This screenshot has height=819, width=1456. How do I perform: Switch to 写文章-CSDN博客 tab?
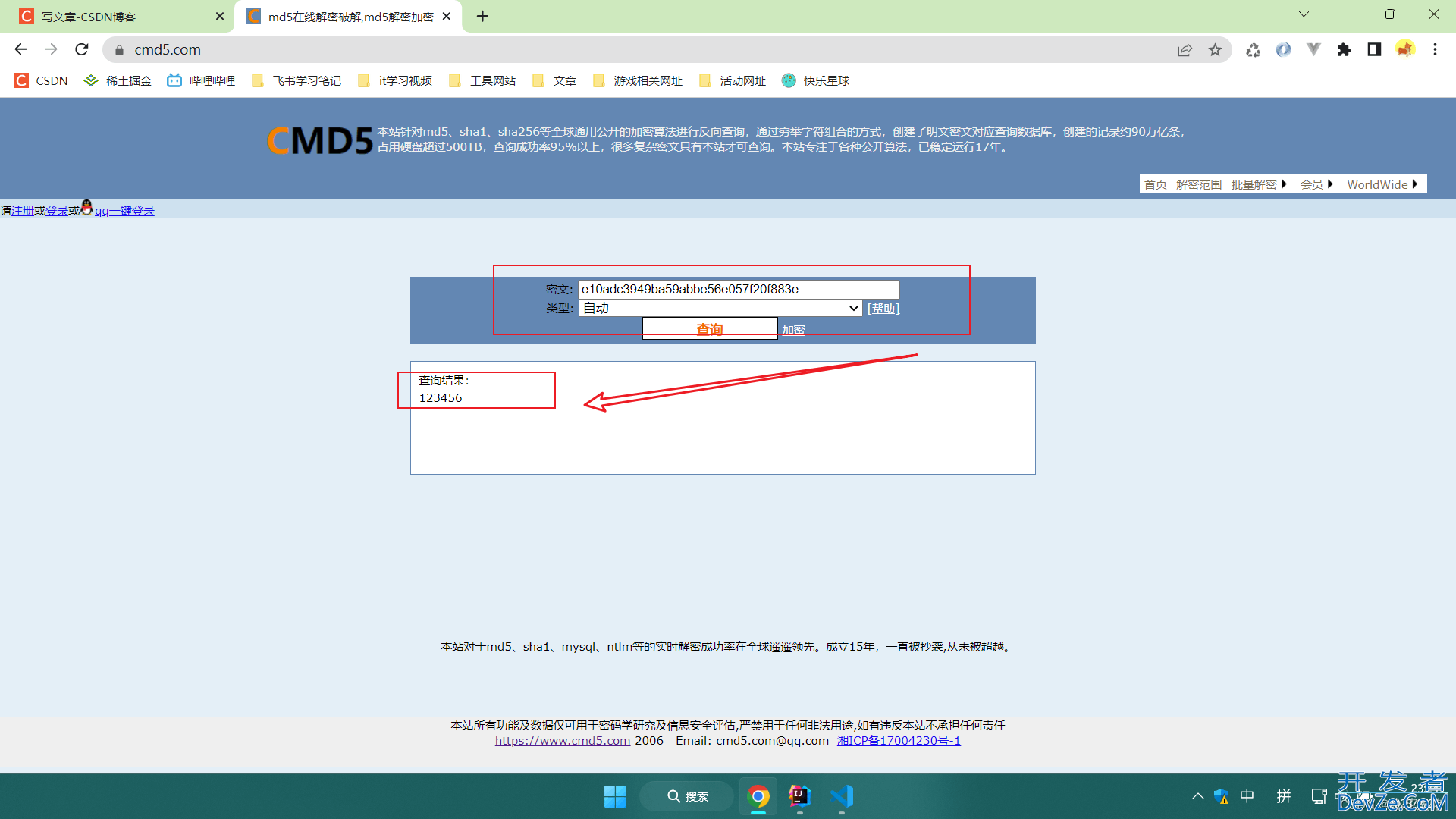118,16
